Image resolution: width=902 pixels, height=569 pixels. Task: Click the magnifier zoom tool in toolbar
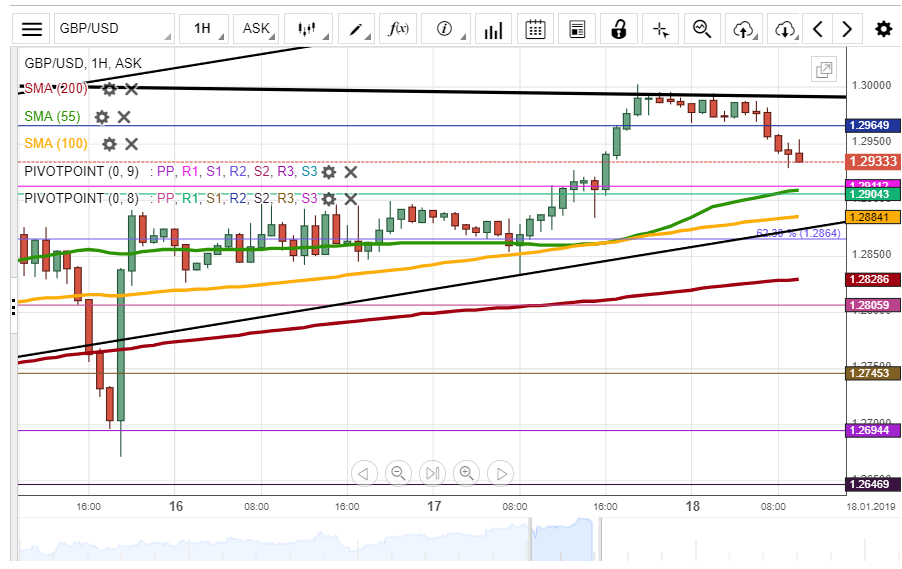pyautogui.click(x=703, y=29)
